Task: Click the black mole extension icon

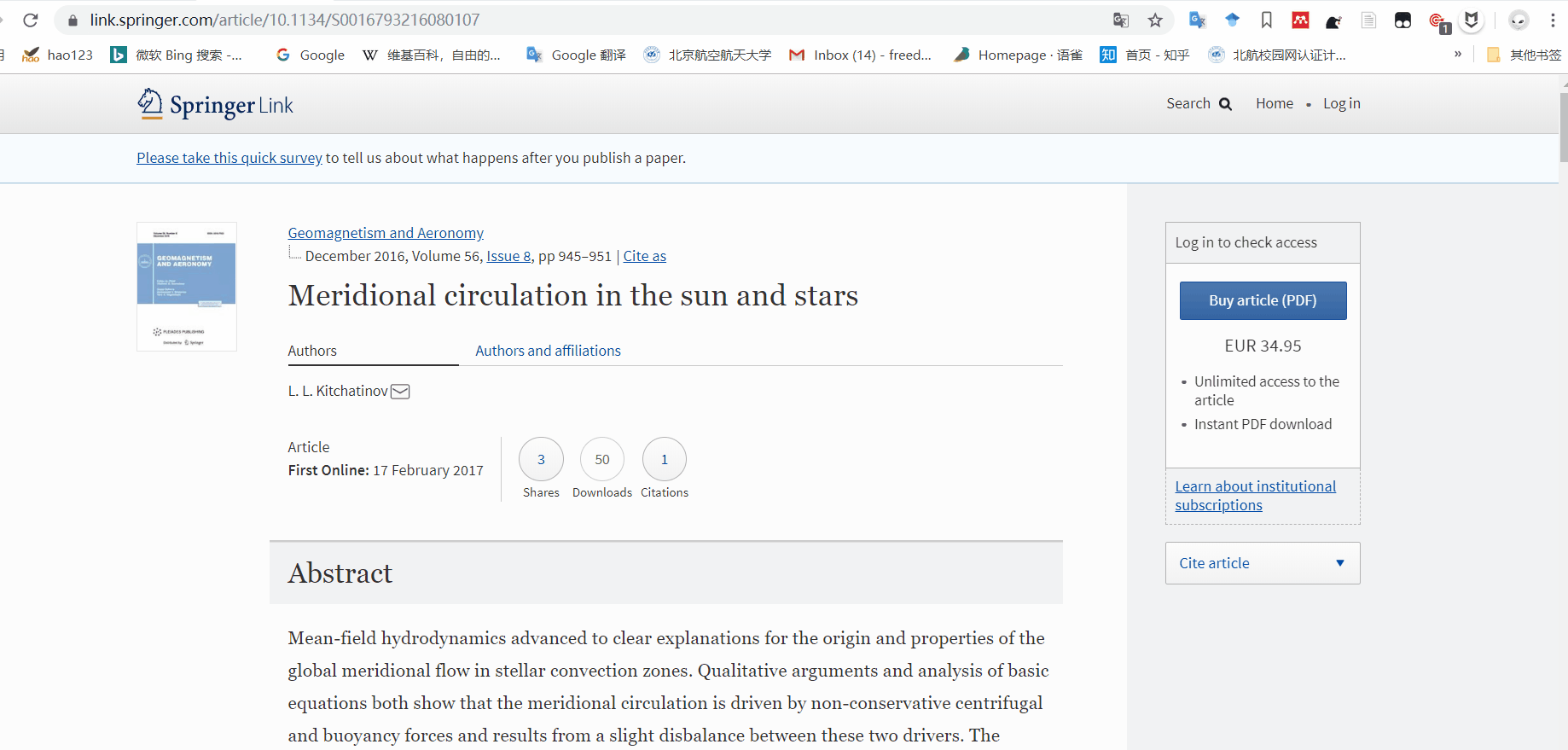Action: (1334, 20)
